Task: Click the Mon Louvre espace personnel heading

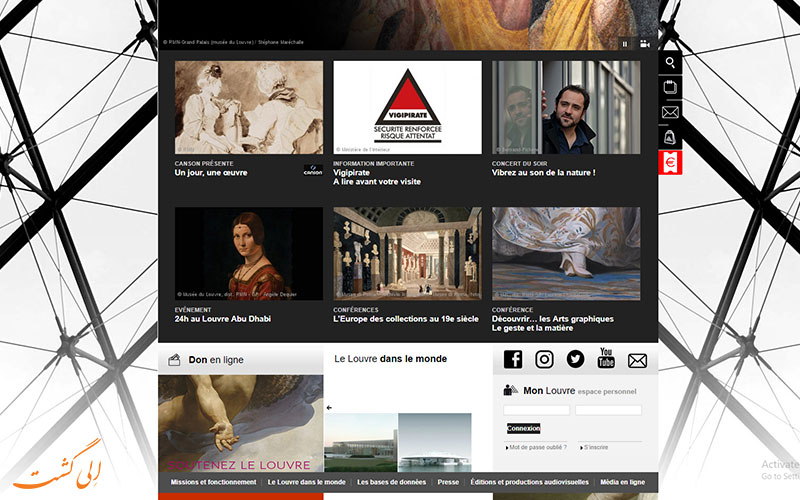Action: click(580, 391)
